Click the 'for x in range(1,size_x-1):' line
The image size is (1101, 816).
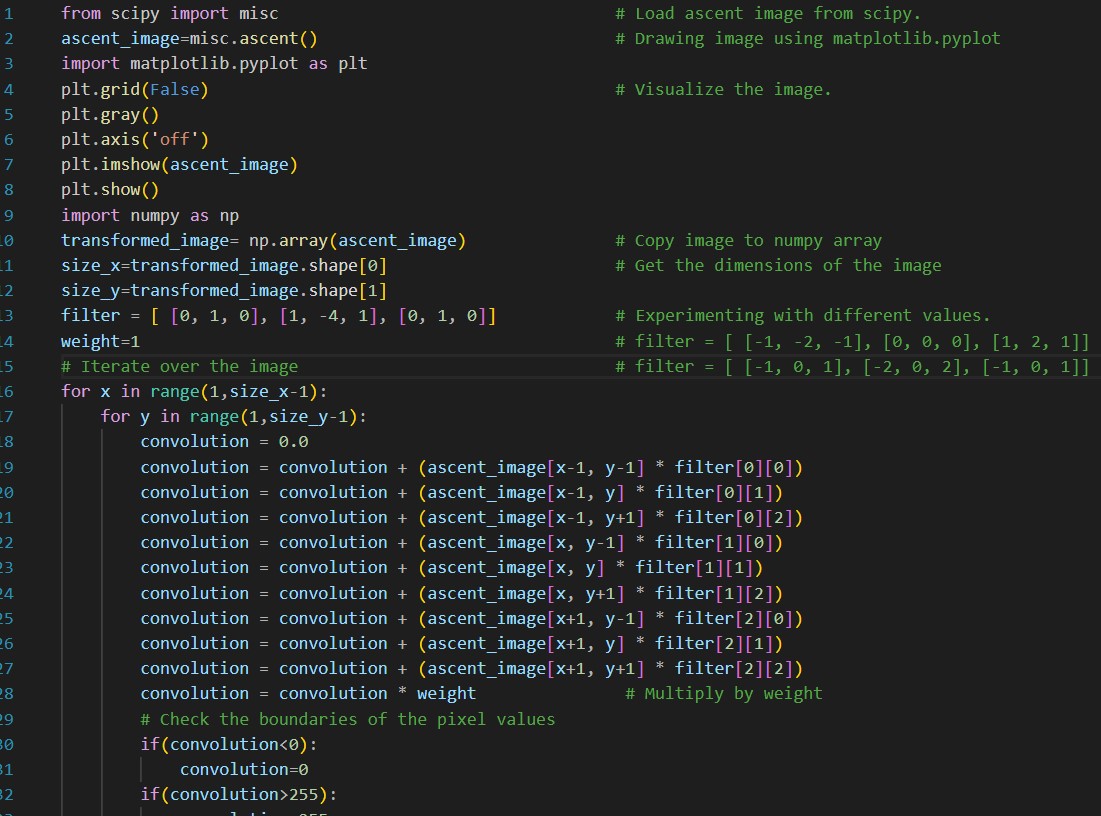click(194, 392)
